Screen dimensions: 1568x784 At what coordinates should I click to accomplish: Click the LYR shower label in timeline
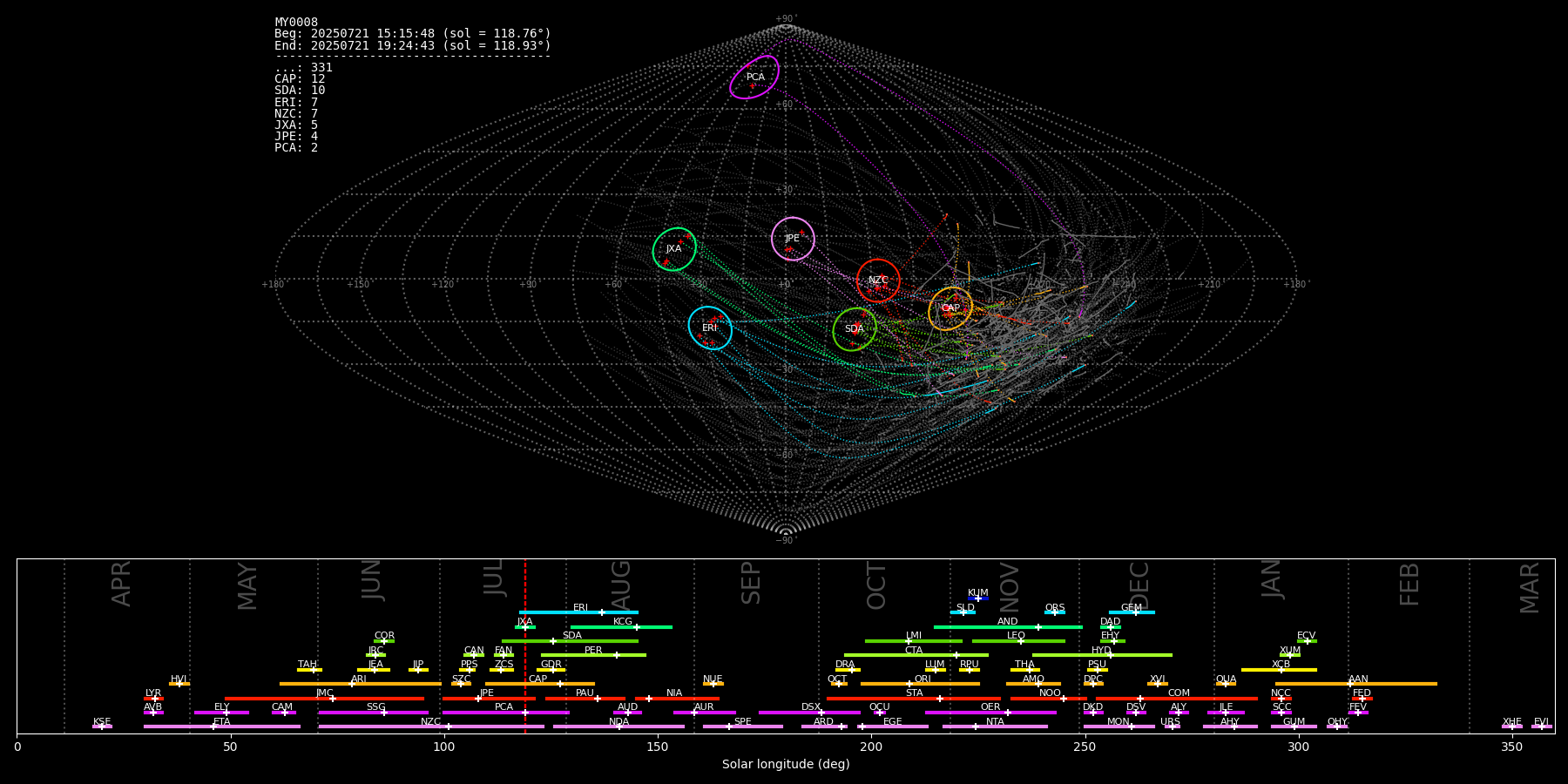(x=153, y=693)
